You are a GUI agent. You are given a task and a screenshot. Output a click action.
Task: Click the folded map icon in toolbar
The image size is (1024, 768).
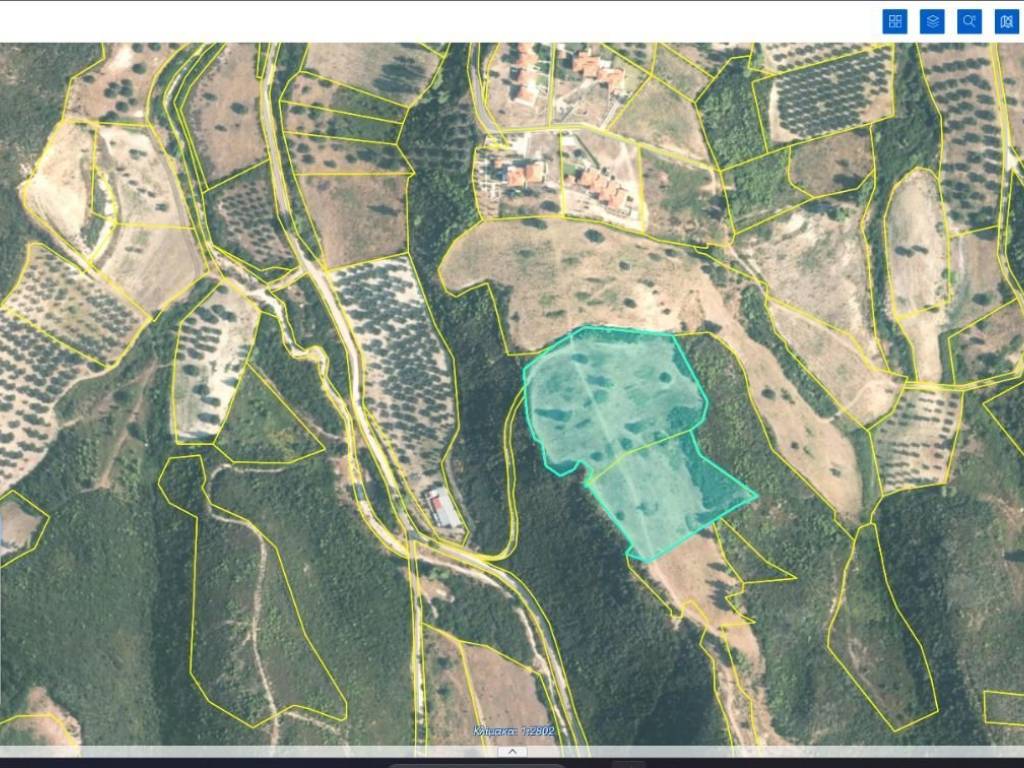(x=1006, y=21)
